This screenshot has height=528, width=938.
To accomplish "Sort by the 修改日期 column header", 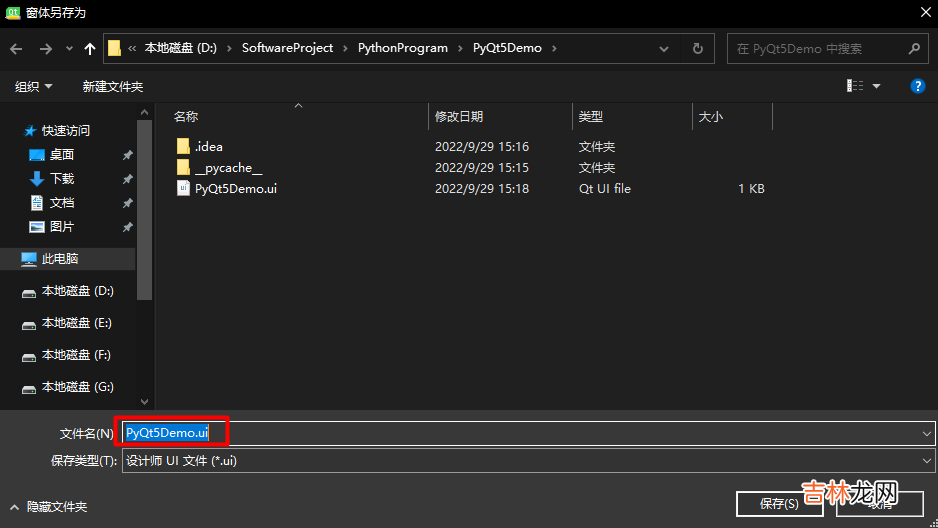I will tap(459, 117).
